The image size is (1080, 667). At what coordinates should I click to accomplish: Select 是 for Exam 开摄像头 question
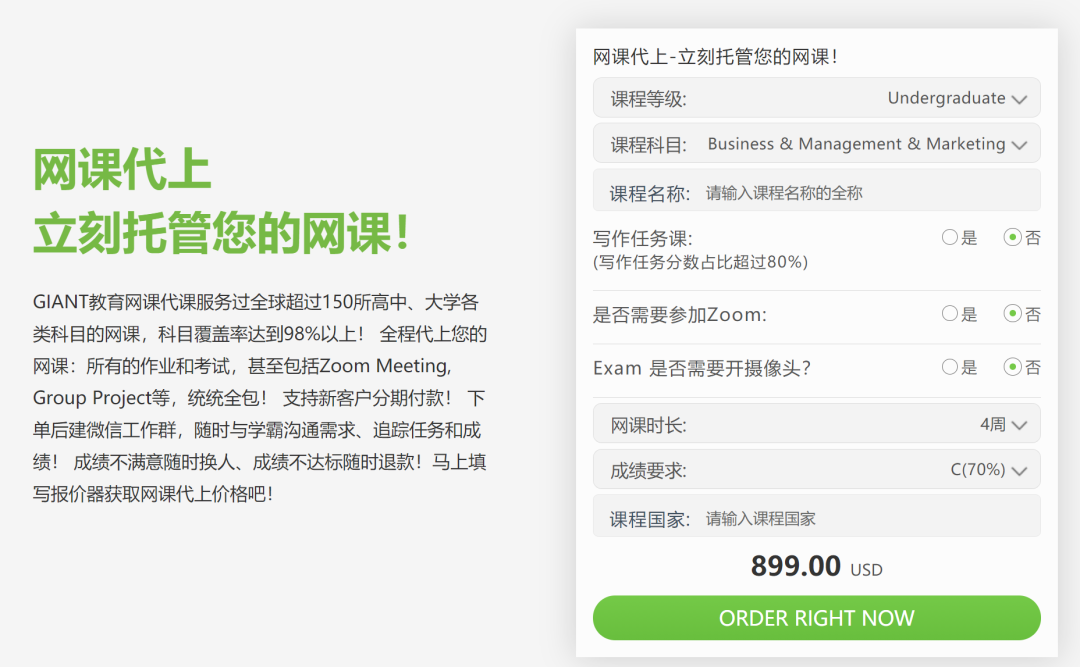click(x=950, y=367)
